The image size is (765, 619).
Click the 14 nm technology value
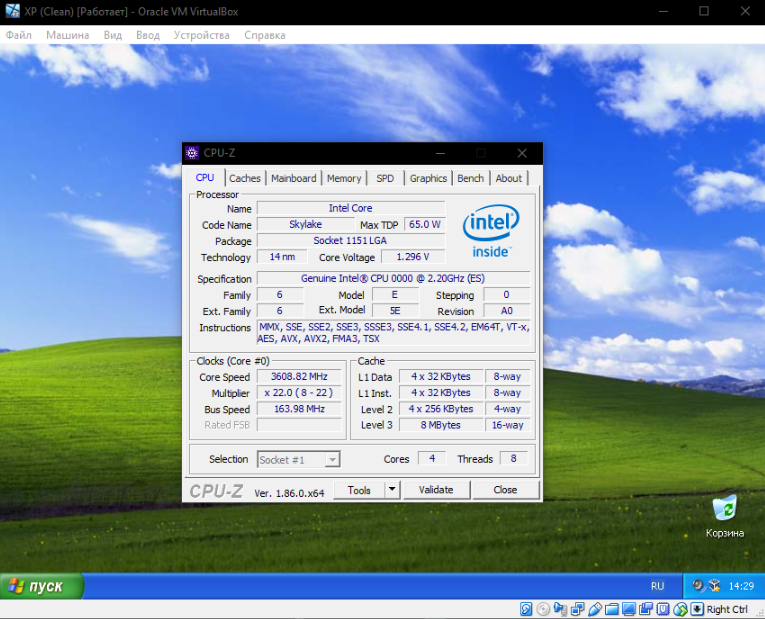coord(282,257)
